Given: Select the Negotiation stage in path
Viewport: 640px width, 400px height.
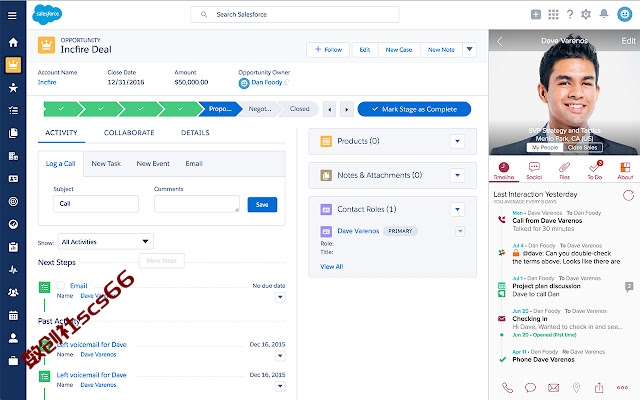Looking at the screenshot, I should [x=260, y=109].
